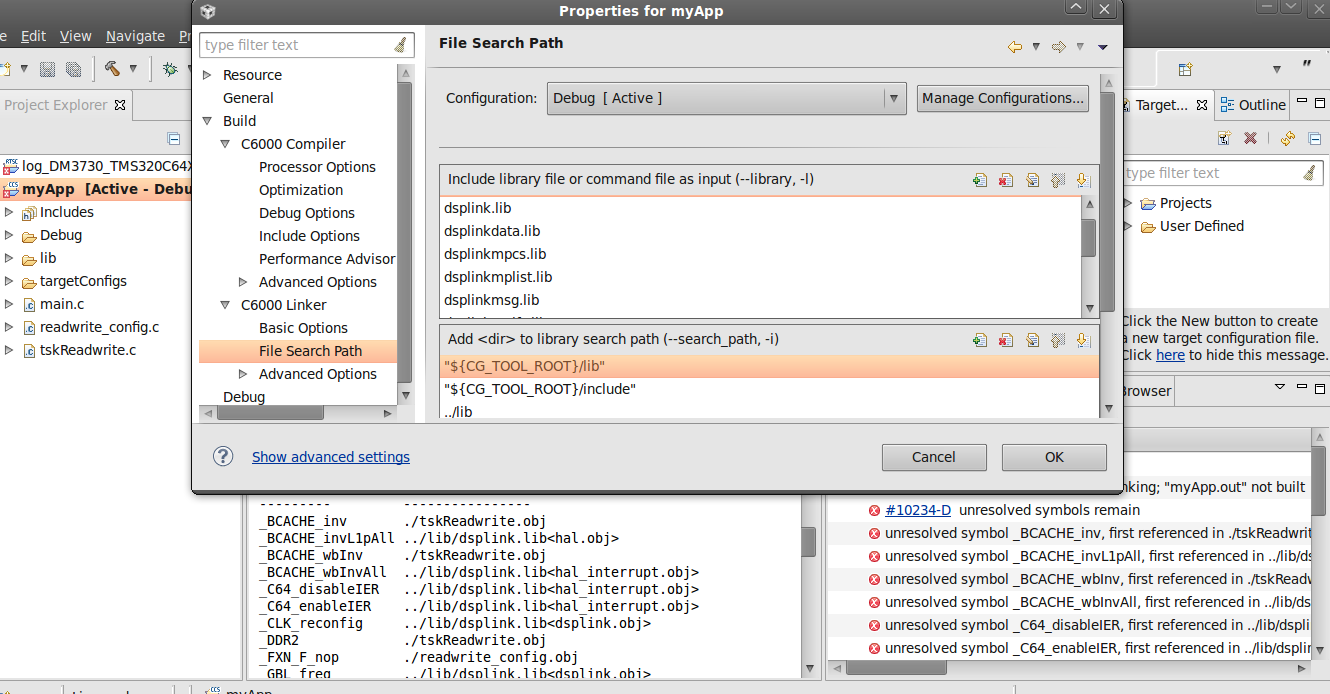Delete selected entry in --library list toolbar
The height and width of the screenshot is (694, 1330).
(x=1006, y=180)
